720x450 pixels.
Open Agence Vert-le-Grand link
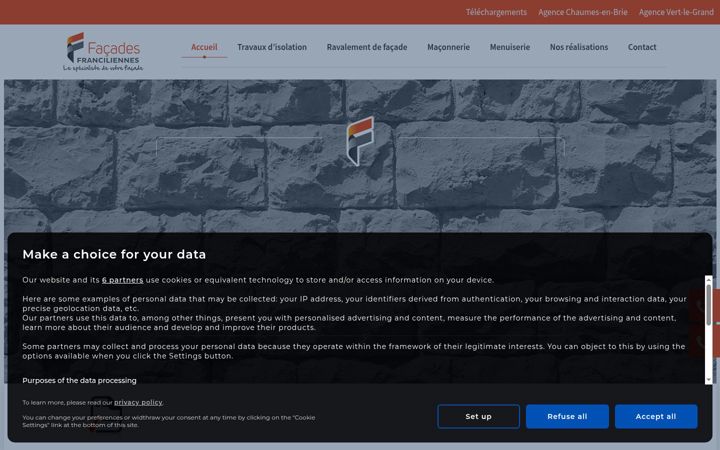click(x=676, y=12)
